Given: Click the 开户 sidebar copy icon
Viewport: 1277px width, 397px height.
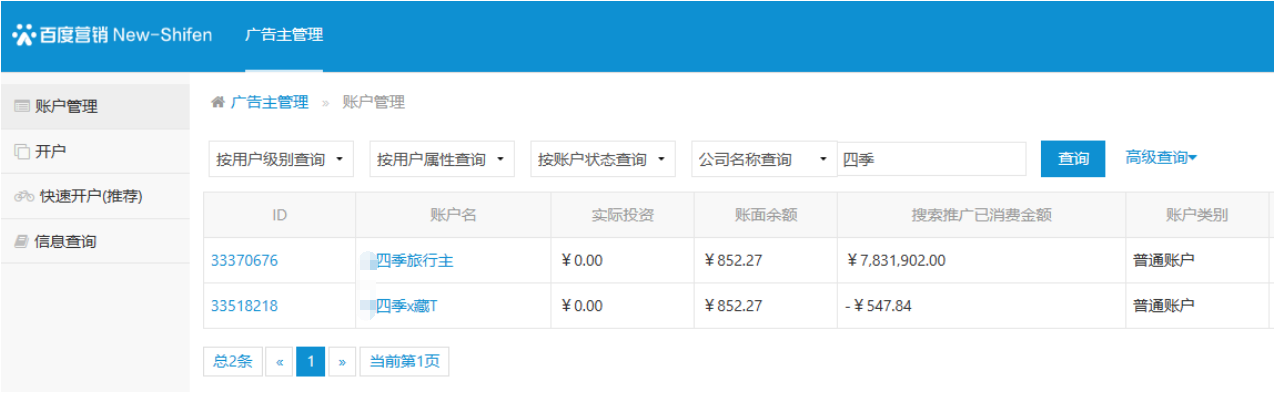Looking at the screenshot, I should [22, 152].
